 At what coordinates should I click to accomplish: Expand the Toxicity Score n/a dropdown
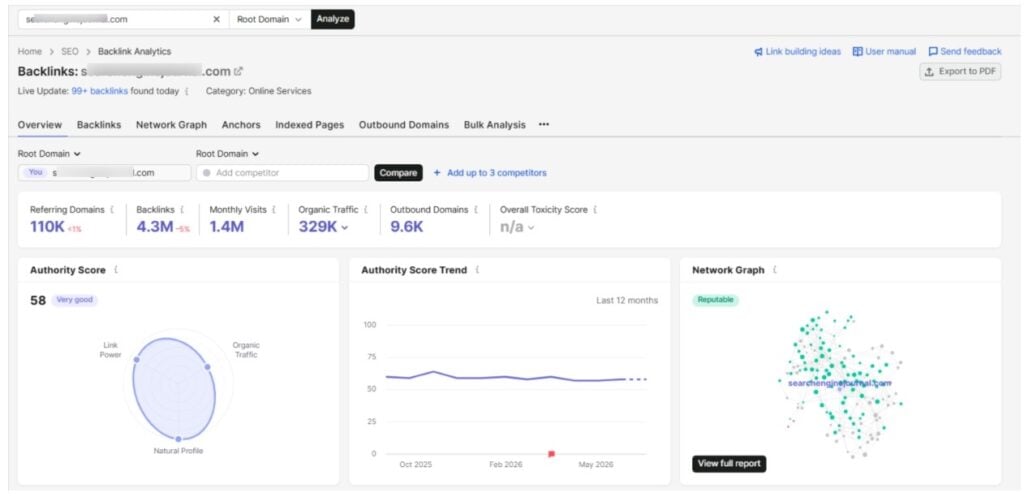tap(531, 227)
